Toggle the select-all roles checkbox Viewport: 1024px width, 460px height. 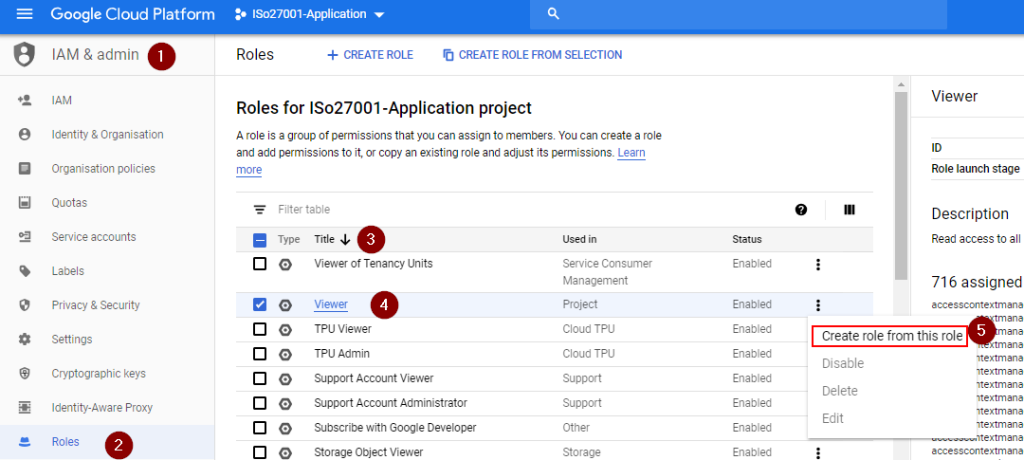(260, 240)
